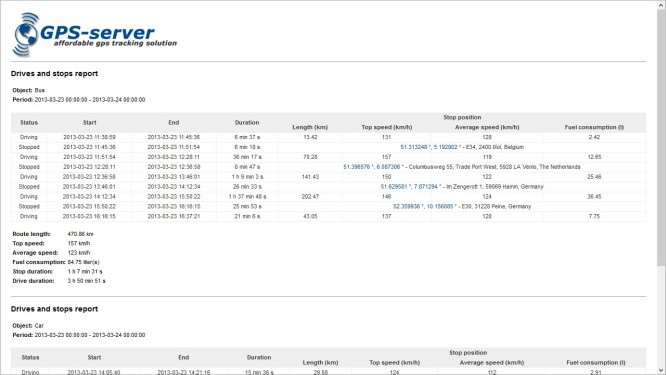666x375 pixels.
Task: Click the Object: Bus label
Action: click(28, 90)
